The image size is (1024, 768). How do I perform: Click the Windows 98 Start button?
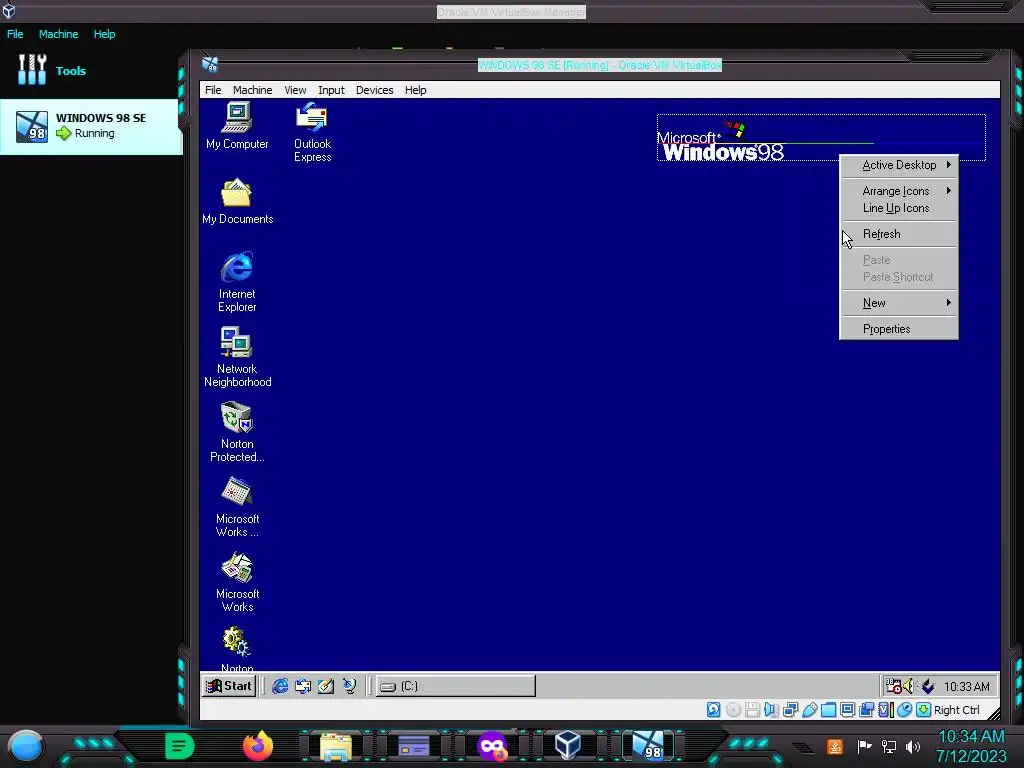point(229,686)
